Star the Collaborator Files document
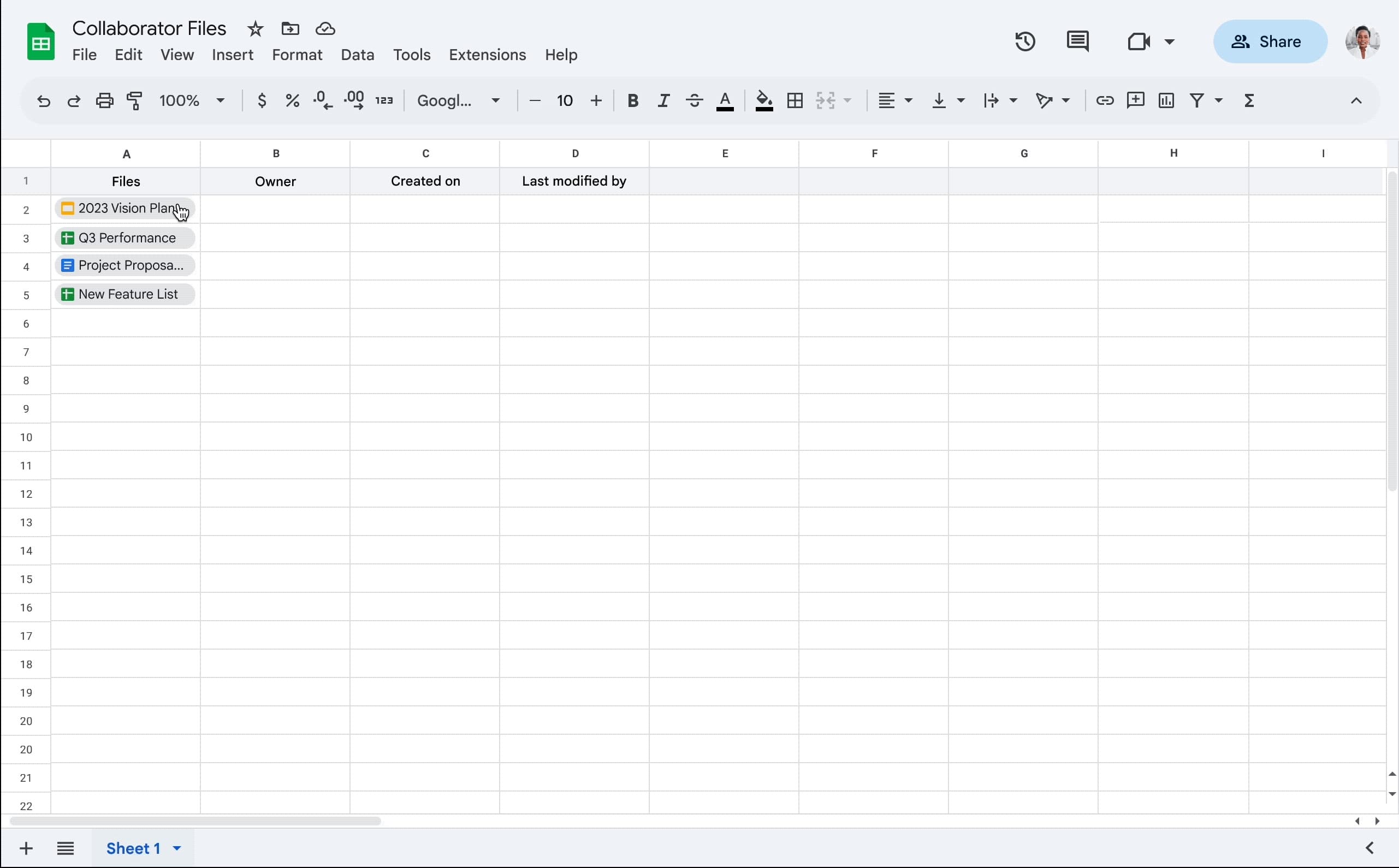1399x868 pixels. point(255,29)
